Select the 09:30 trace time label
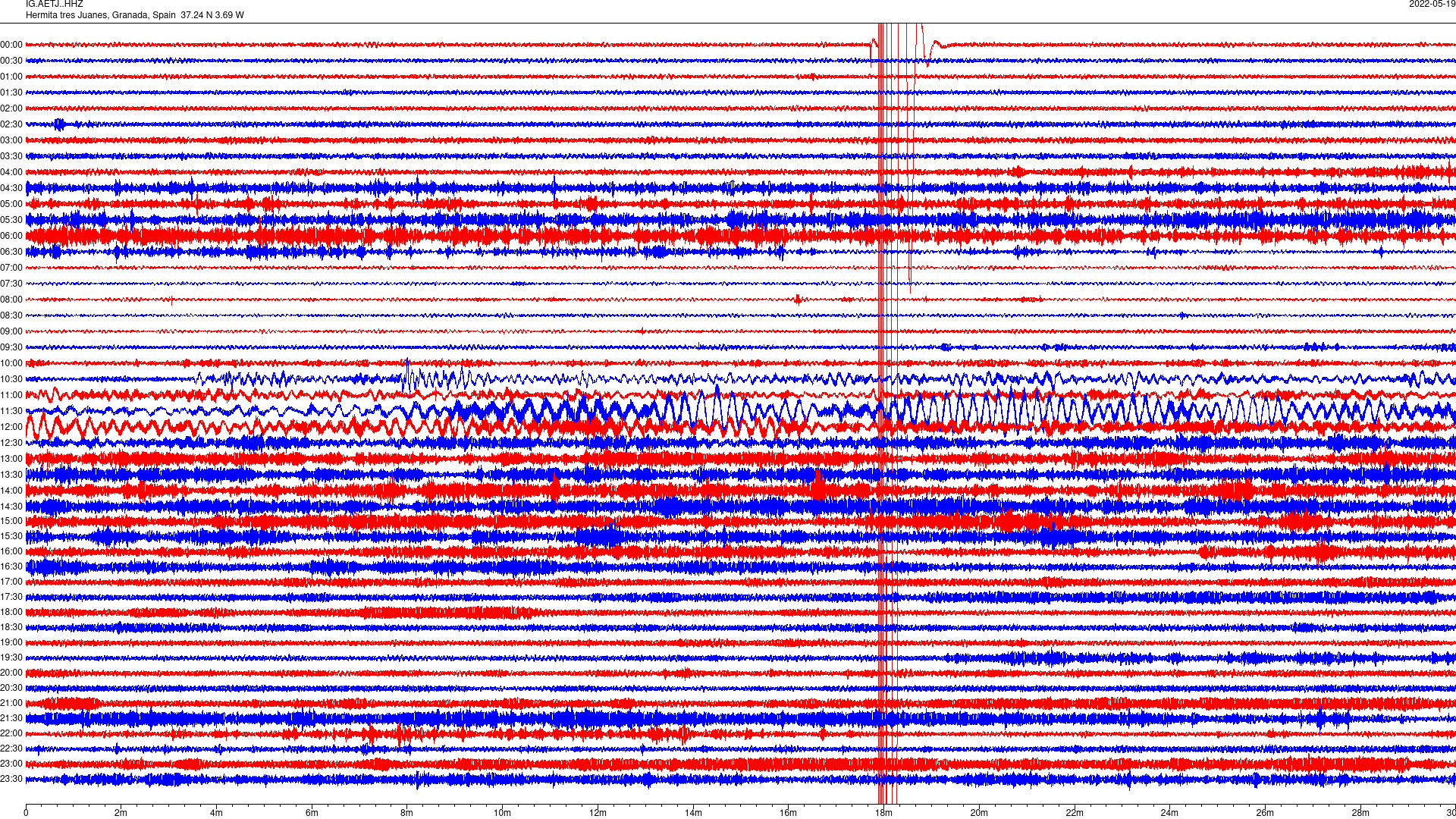 pos(11,347)
